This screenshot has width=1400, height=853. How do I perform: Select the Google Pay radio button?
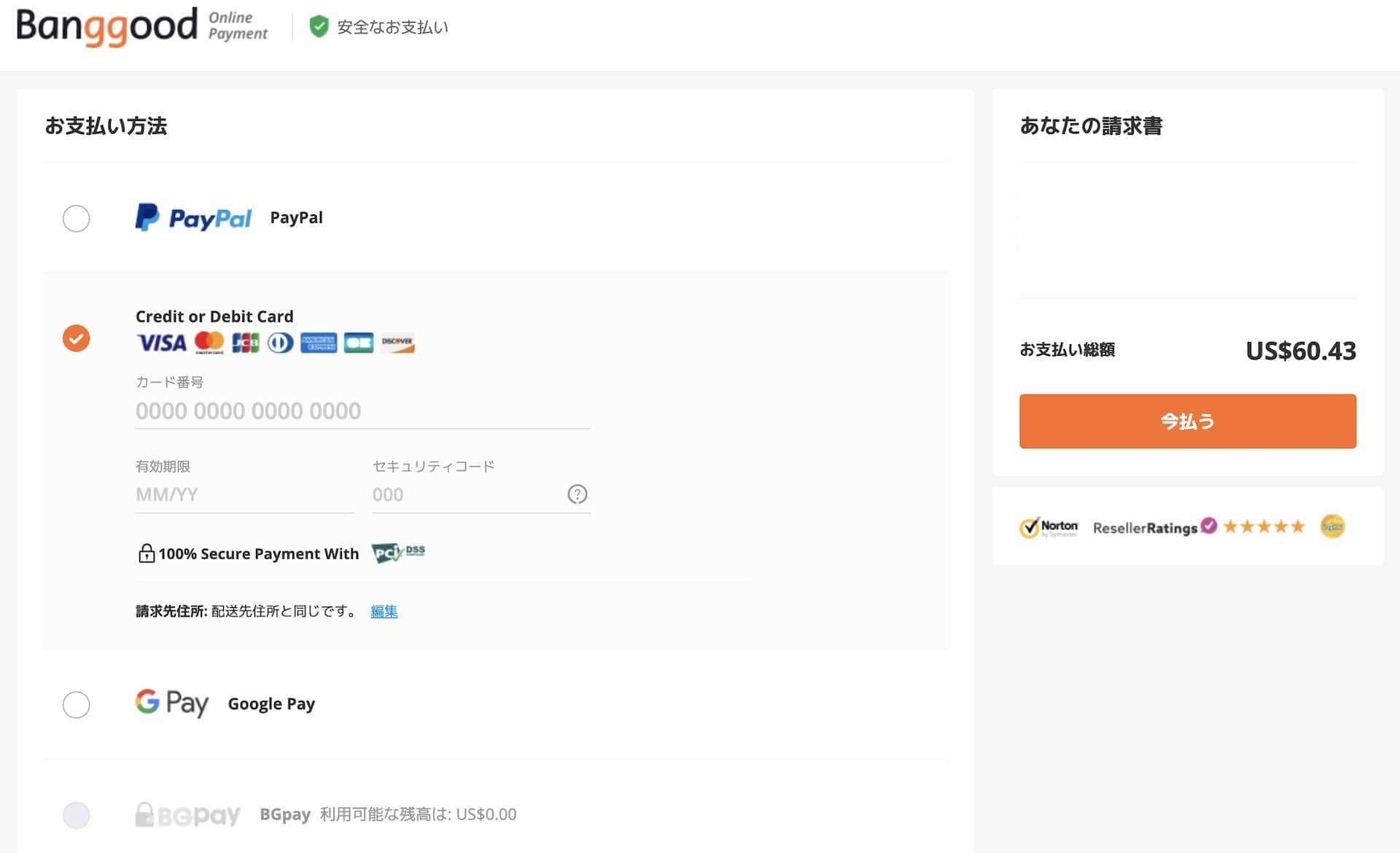coord(76,704)
